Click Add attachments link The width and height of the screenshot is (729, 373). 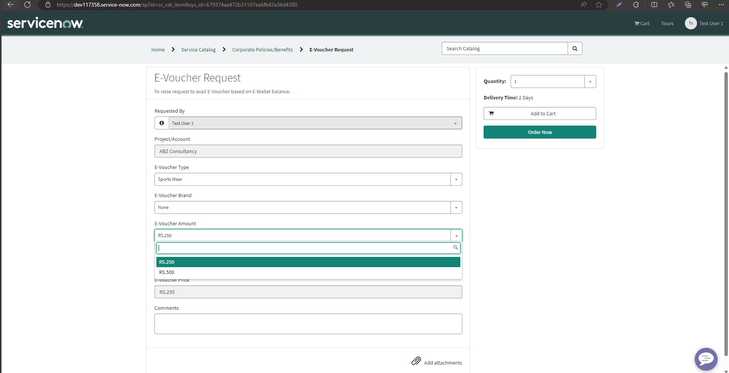[443, 363]
